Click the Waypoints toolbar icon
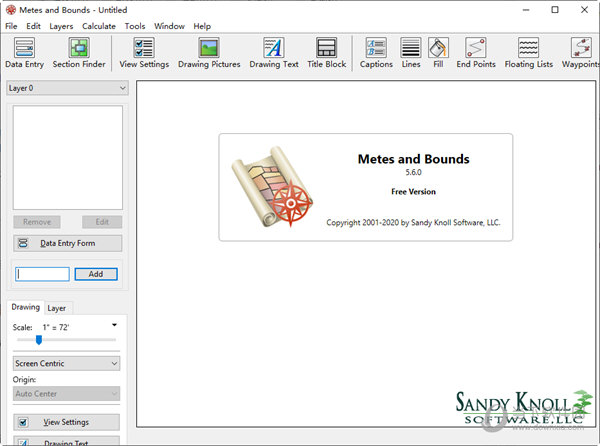The width and height of the screenshot is (600, 446). (x=579, y=53)
